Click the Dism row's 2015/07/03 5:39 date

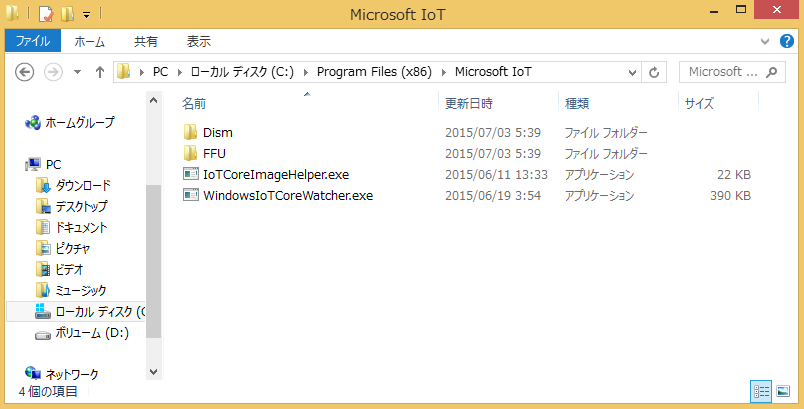[x=493, y=133]
